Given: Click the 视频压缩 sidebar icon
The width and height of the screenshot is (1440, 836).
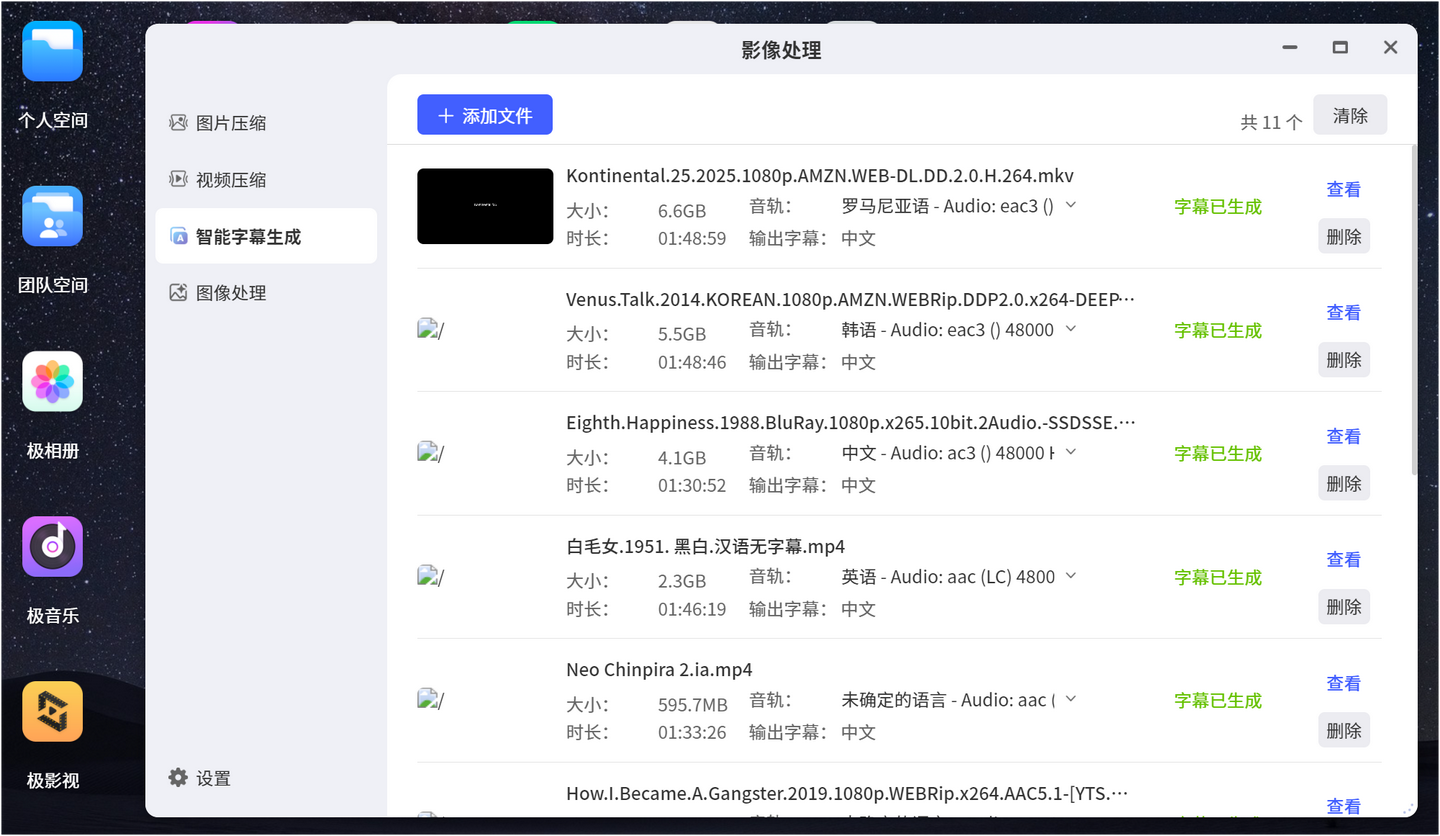Looking at the screenshot, I should [x=178, y=180].
